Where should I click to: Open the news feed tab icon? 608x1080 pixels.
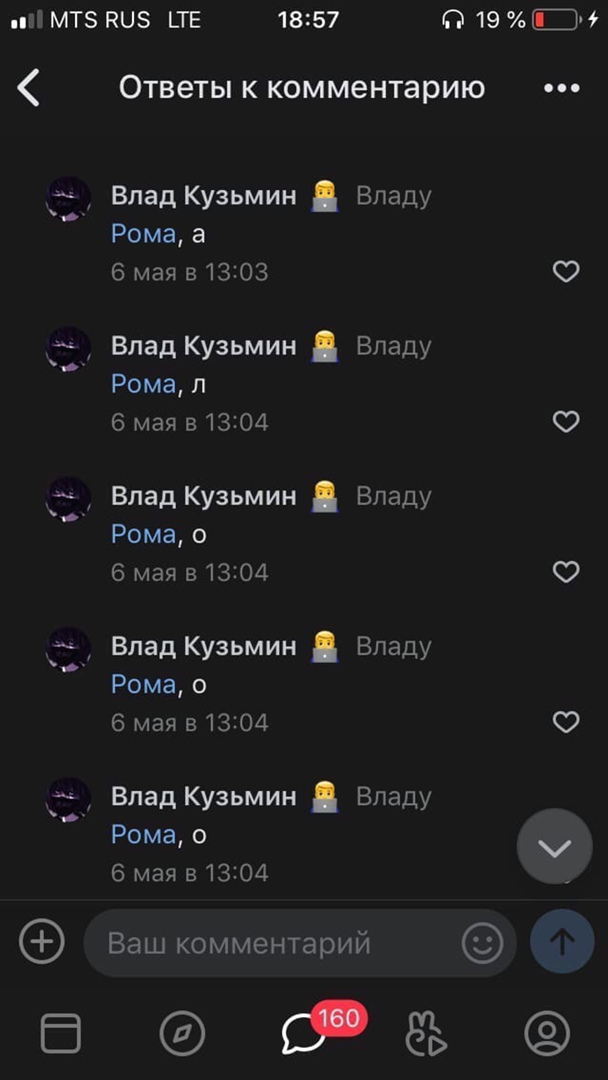pos(61,1033)
